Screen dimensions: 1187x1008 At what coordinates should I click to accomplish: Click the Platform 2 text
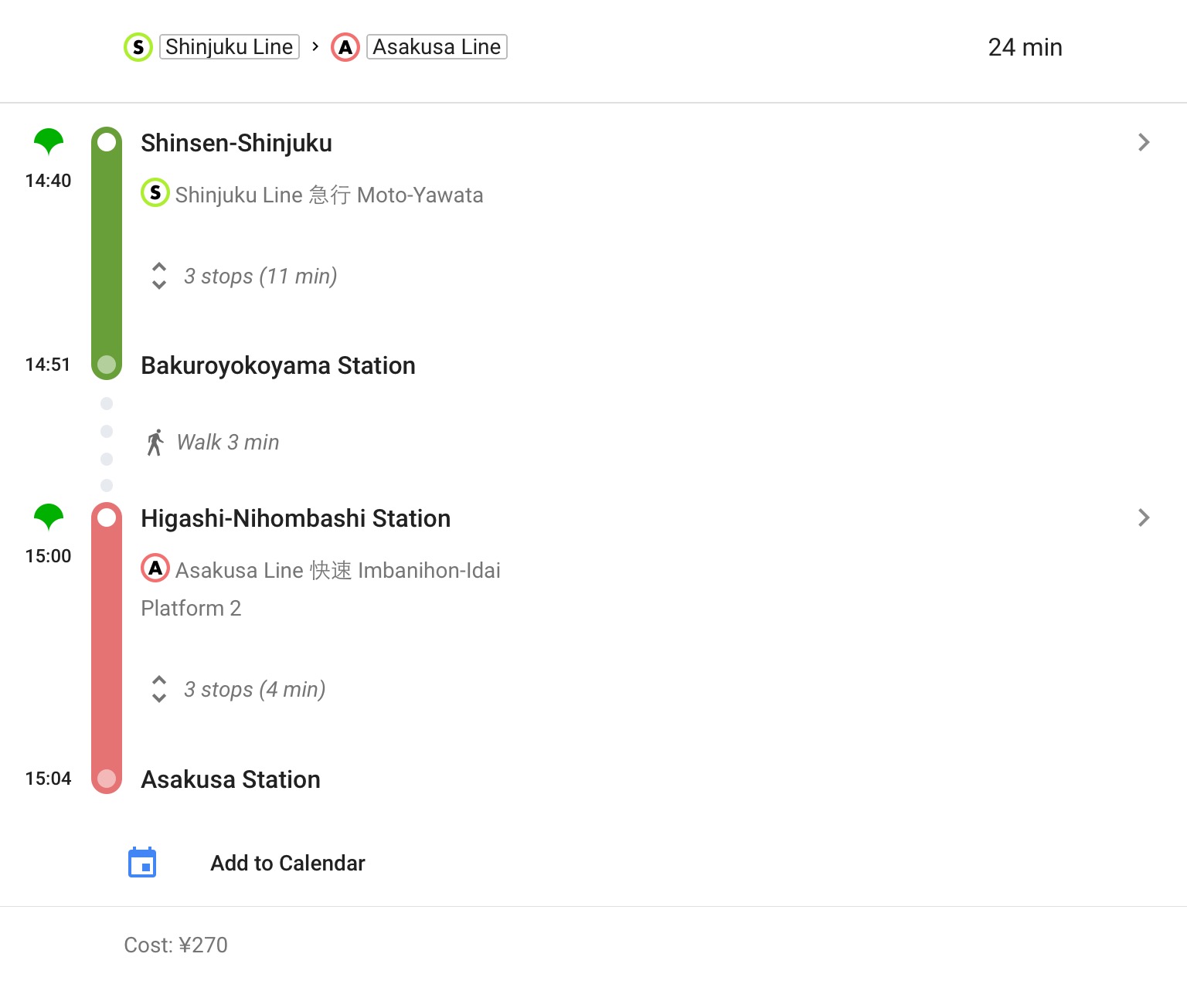(191, 609)
